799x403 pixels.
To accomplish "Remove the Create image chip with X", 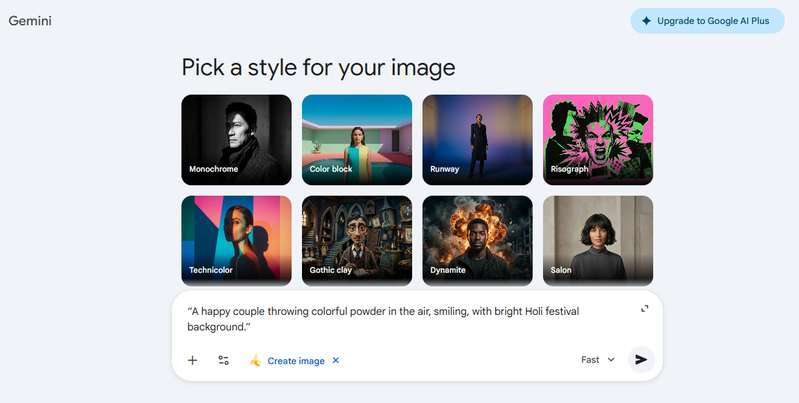I will tap(336, 361).
